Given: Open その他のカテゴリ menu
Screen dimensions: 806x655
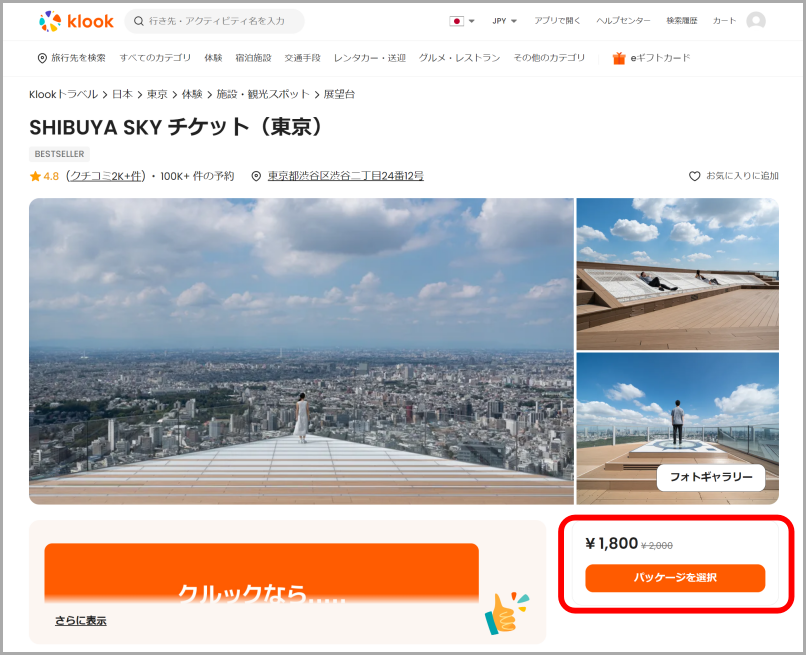Looking at the screenshot, I should pyautogui.click(x=549, y=58).
